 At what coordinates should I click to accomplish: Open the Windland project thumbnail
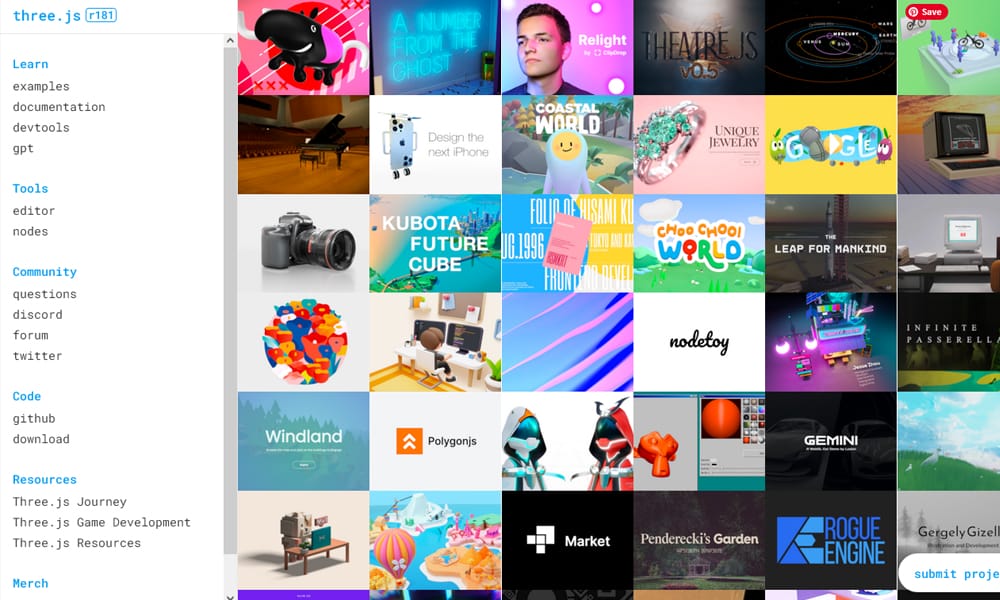coord(301,440)
